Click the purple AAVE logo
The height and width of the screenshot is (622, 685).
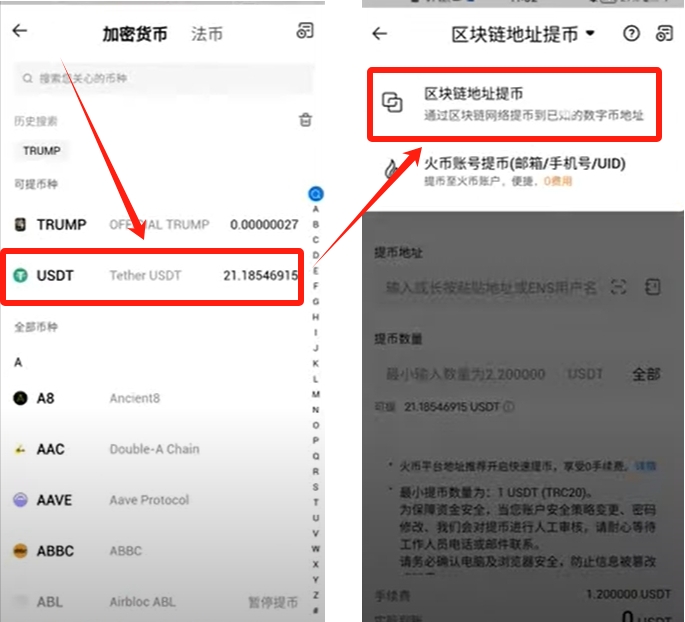[21, 500]
